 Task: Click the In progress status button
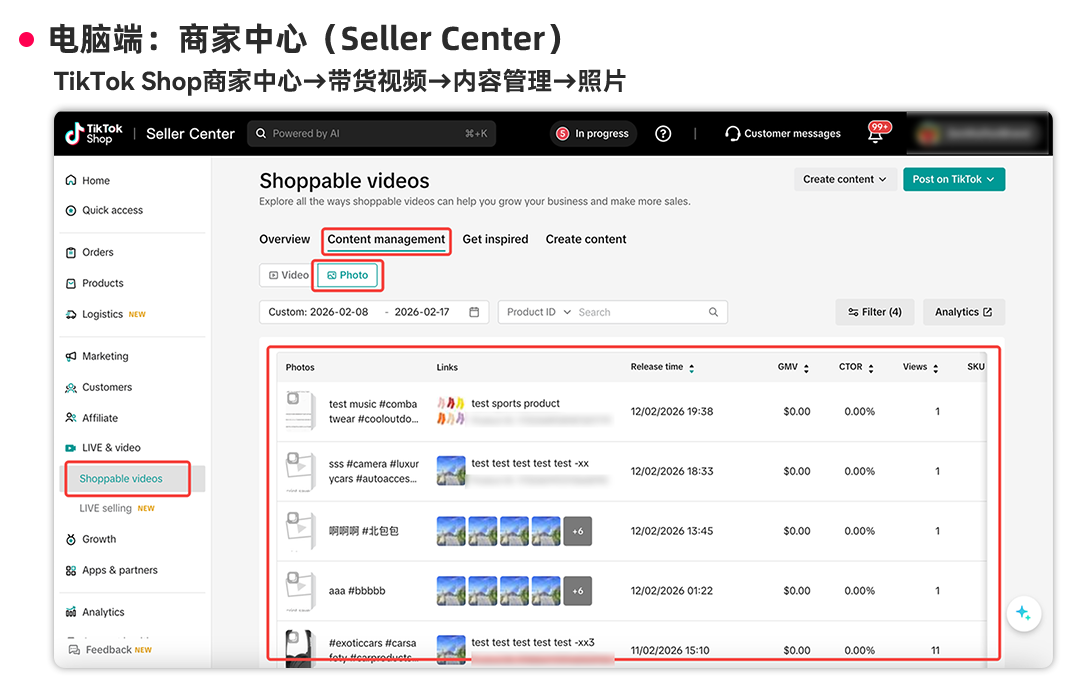593,134
